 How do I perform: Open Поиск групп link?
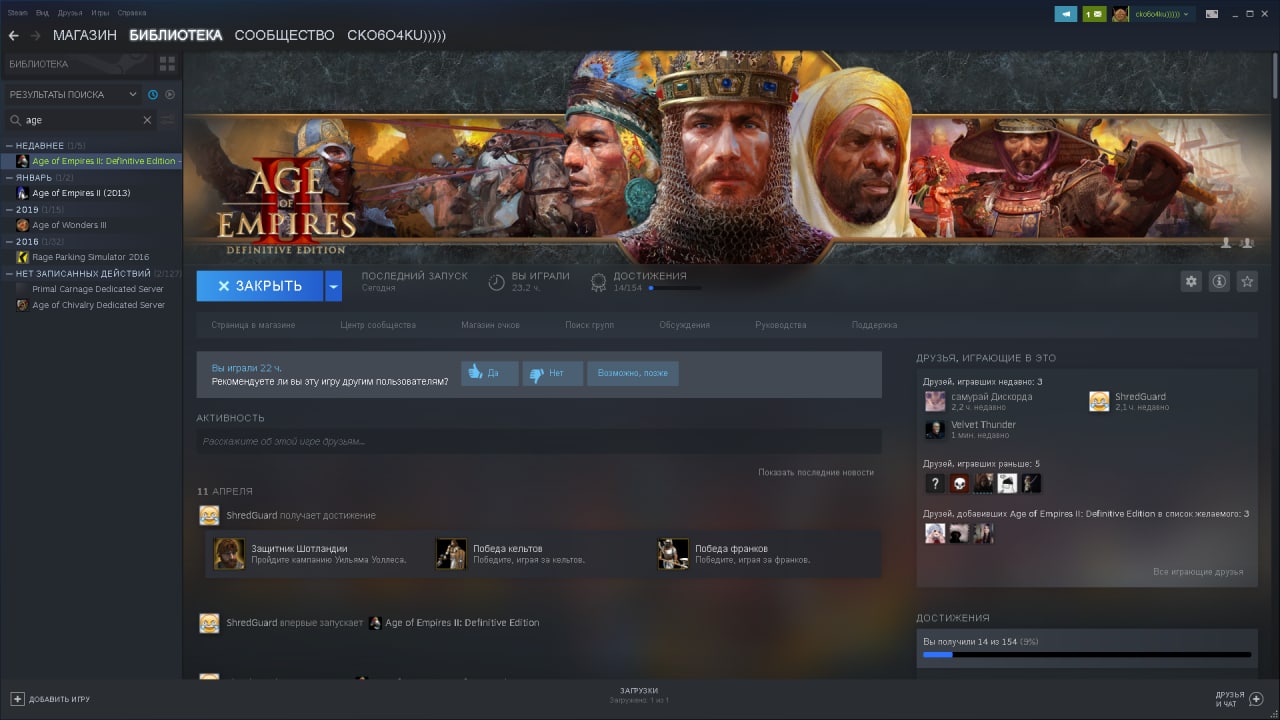tap(589, 325)
